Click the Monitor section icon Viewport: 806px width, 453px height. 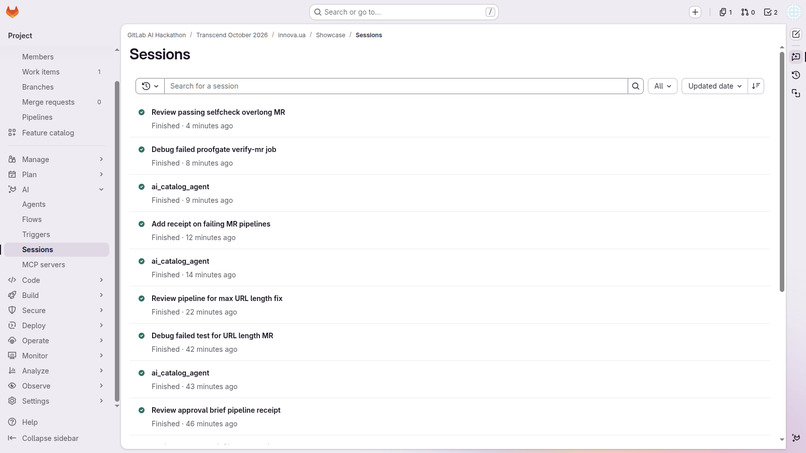12,355
